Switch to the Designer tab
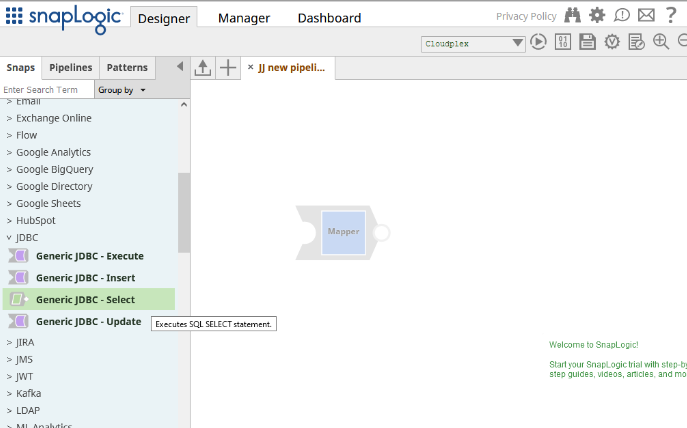 pos(164,18)
